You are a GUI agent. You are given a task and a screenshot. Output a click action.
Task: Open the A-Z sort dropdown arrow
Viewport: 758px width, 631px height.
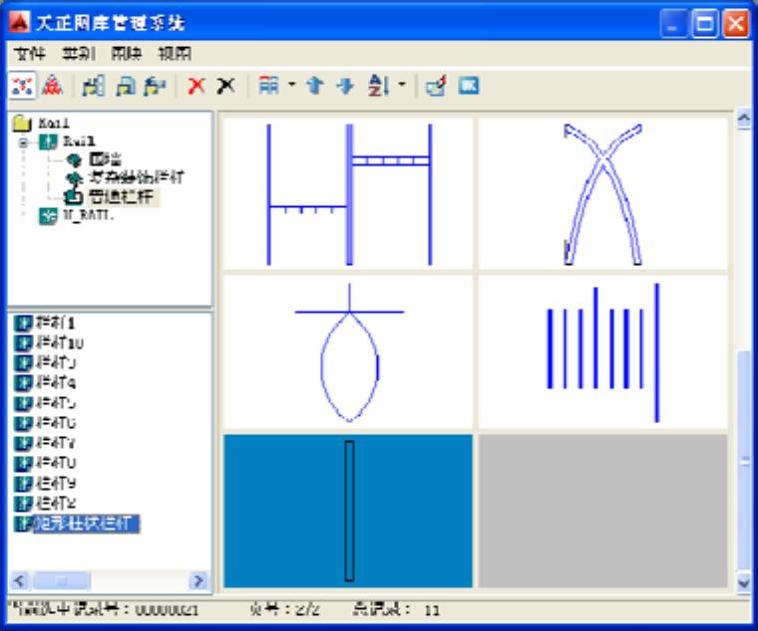(402, 85)
